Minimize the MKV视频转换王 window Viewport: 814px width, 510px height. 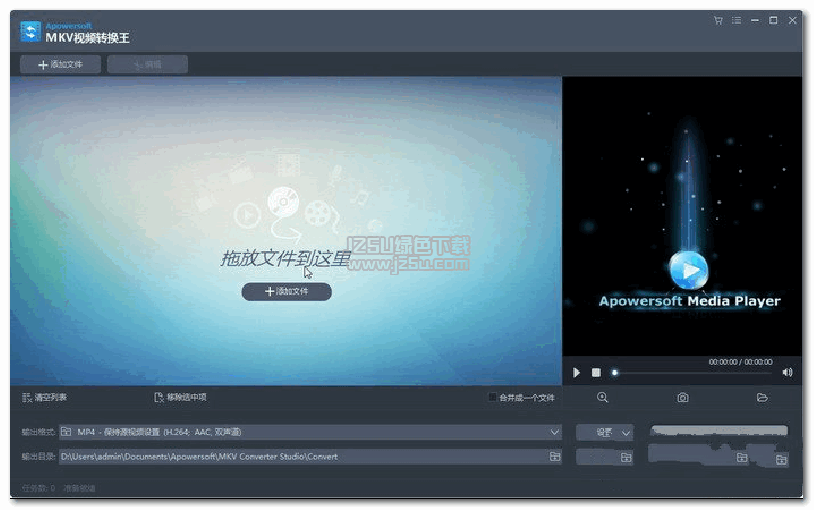click(x=754, y=21)
